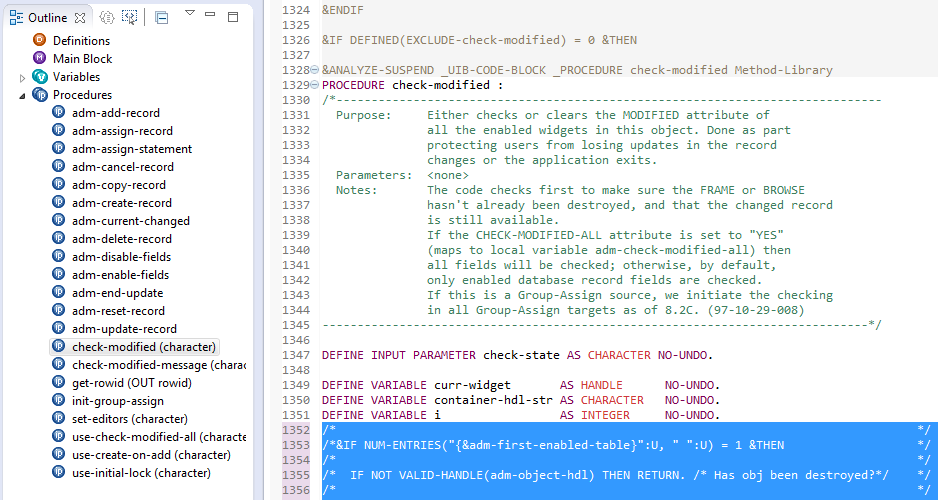Click the adm-disable-fields procedure icon
Image resolution: width=938 pixels, height=500 pixels.
coord(59,255)
